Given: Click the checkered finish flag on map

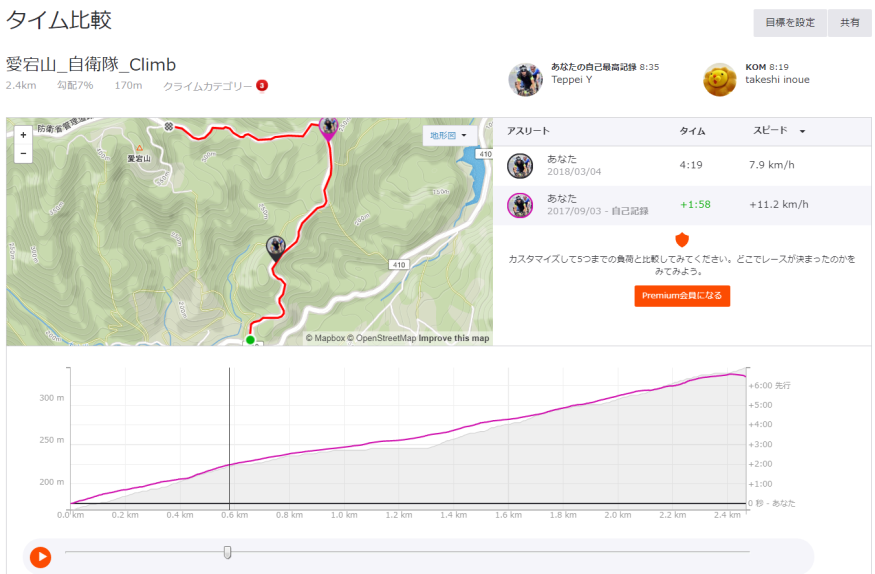Looking at the screenshot, I should pos(169,127).
